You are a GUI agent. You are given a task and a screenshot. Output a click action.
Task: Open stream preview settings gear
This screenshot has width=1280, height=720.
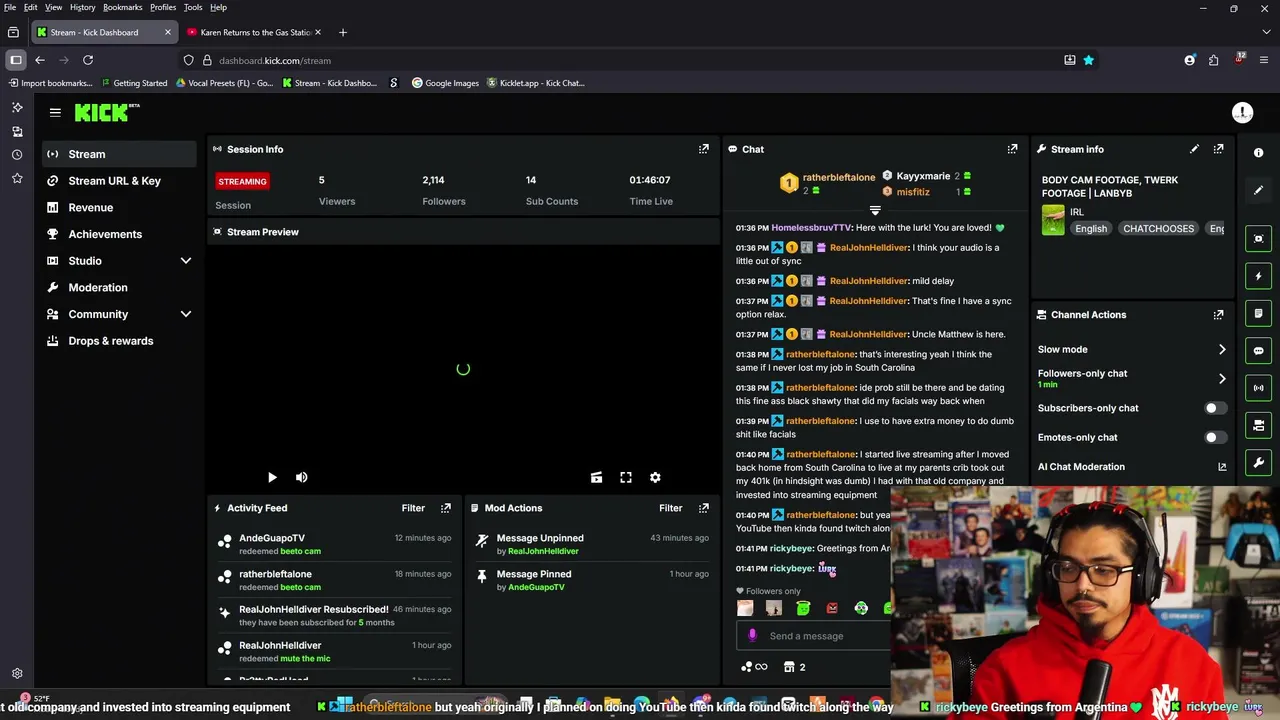tap(655, 478)
